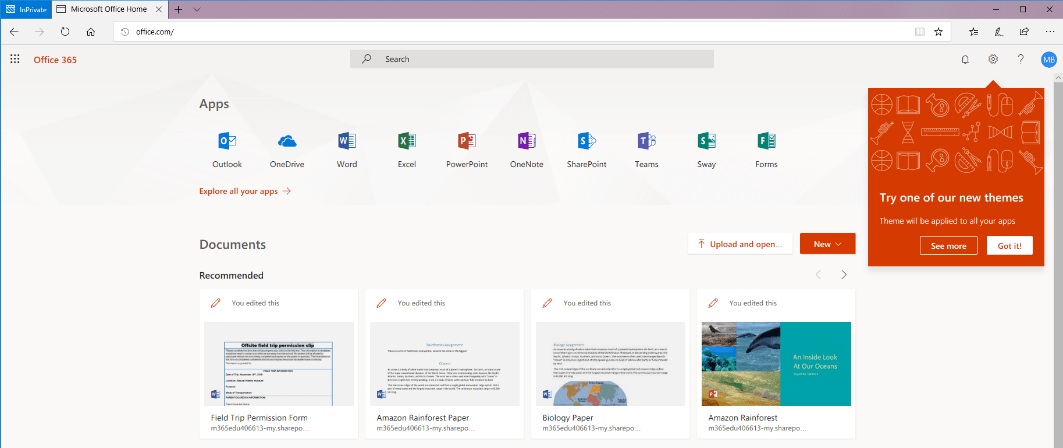The image size is (1063, 448).
Task: Show next recommended documents with the right arrow
Action: [x=844, y=275]
